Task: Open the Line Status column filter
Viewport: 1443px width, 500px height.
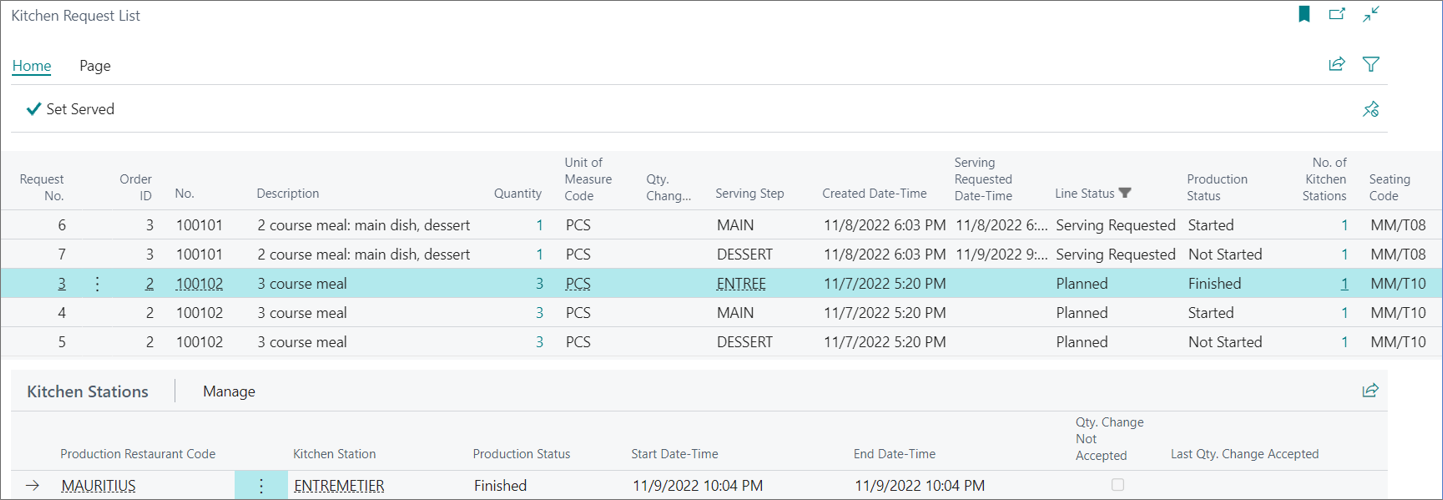Action: (1125, 193)
